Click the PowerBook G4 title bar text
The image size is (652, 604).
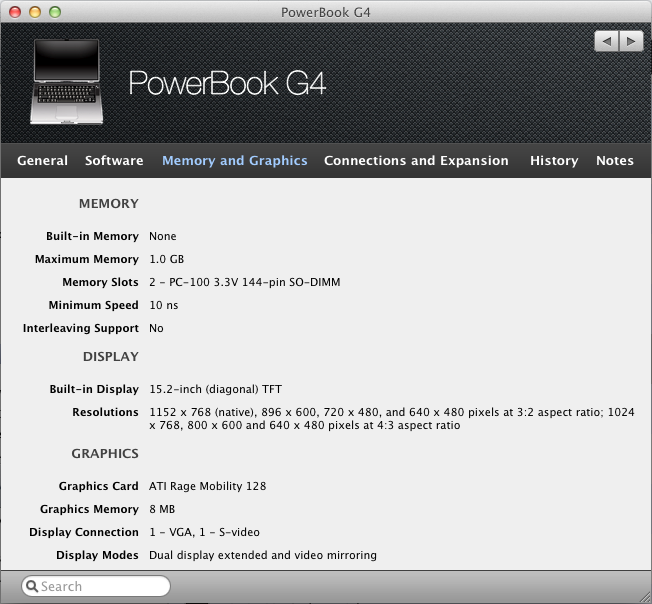(x=326, y=12)
